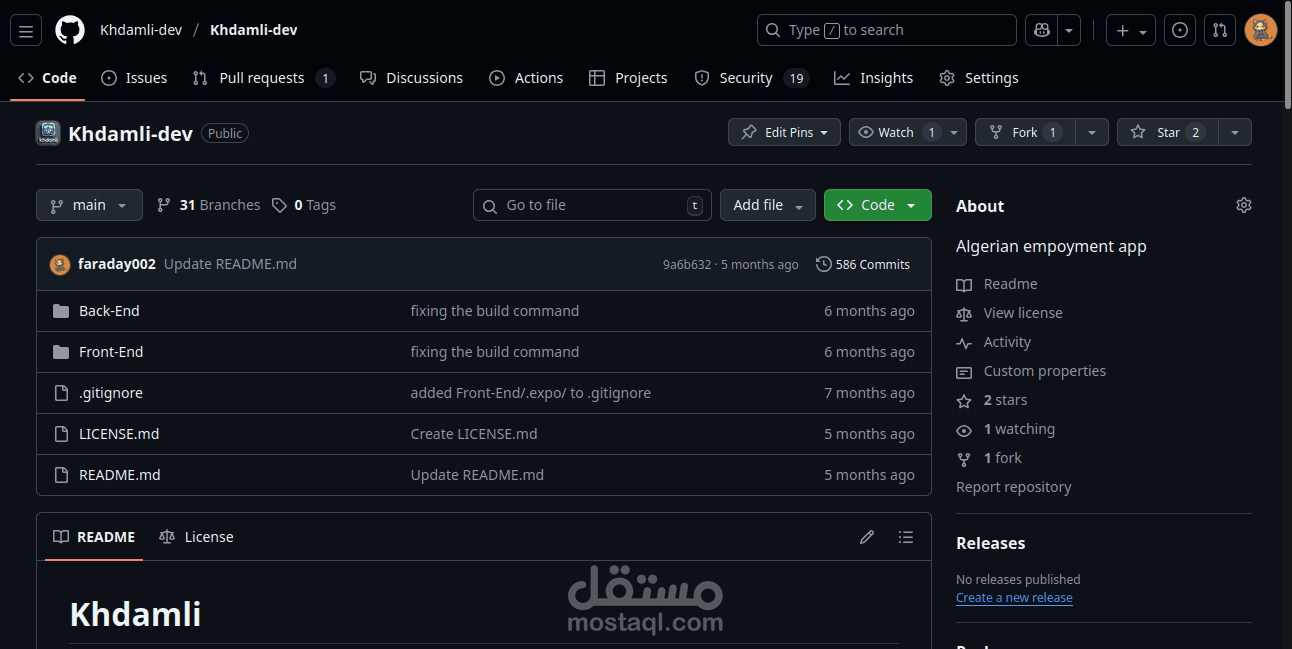Open the Discussions tab
Viewport: 1292px width, 649px height.
point(411,78)
